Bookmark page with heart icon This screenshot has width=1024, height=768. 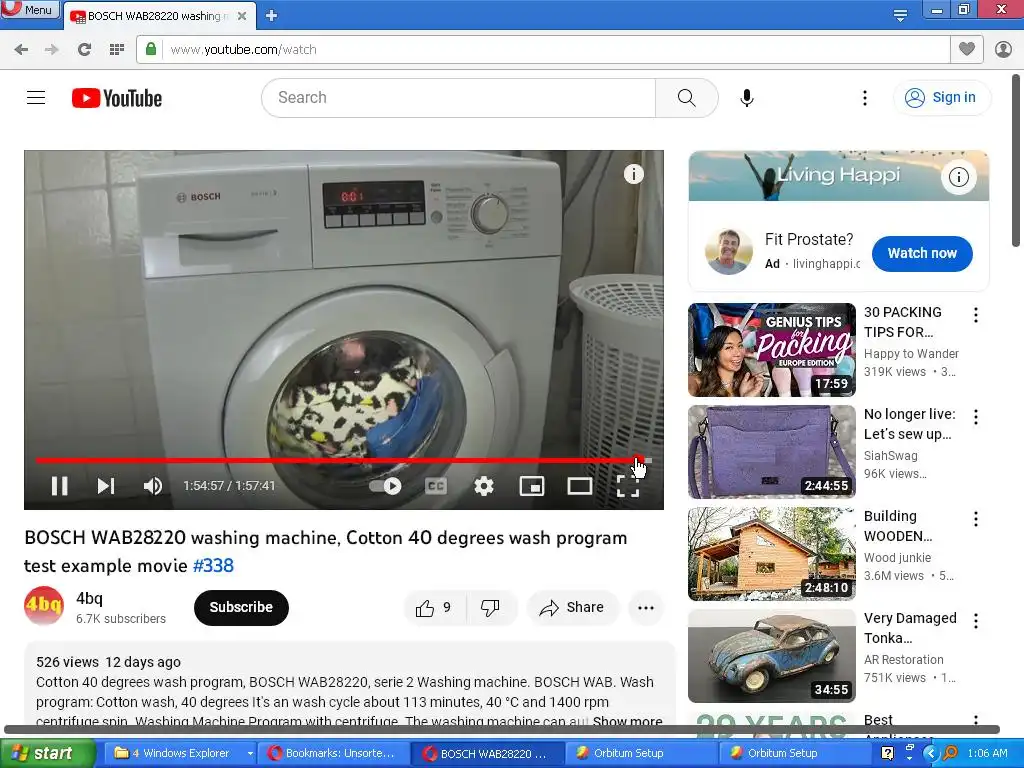tap(967, 49)
